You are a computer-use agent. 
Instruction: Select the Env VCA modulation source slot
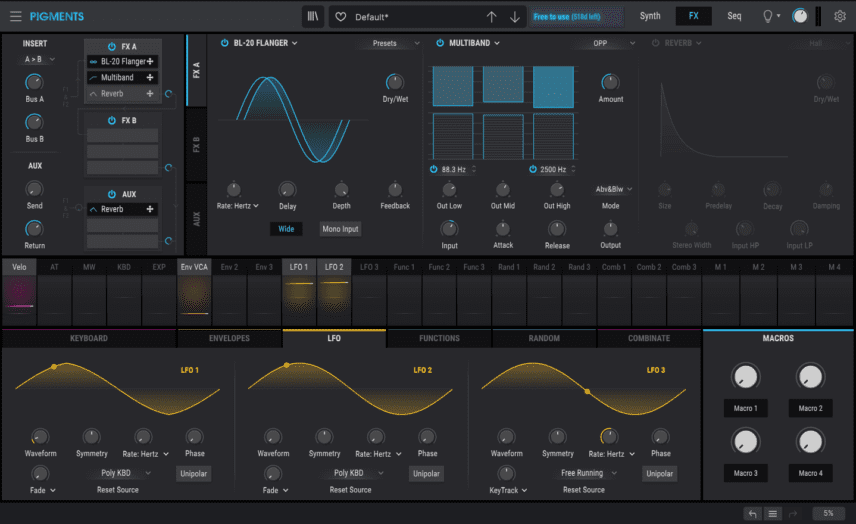(194, 292)
